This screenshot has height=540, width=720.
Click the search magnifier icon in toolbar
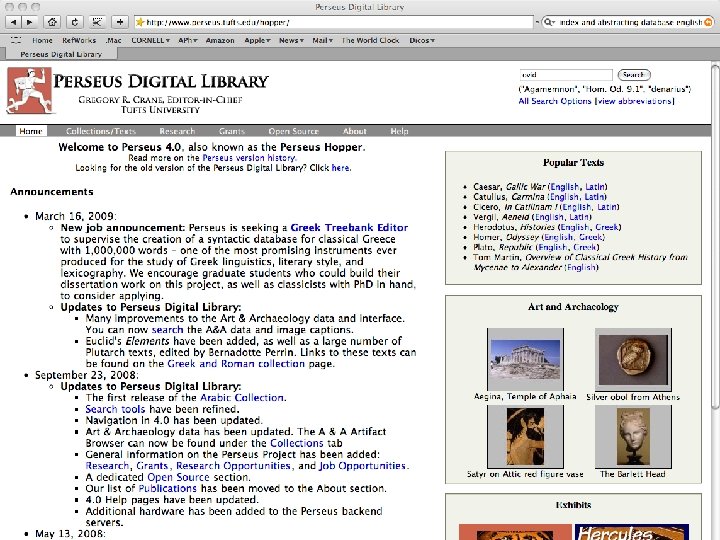(548, 22)
